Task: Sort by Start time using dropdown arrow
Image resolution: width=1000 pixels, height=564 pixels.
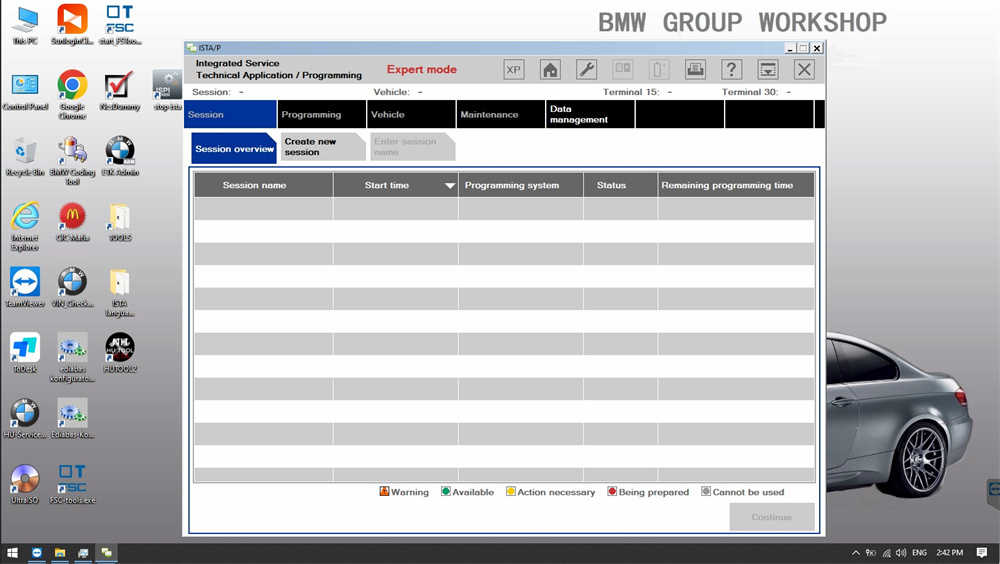Action: coord(449,185)
